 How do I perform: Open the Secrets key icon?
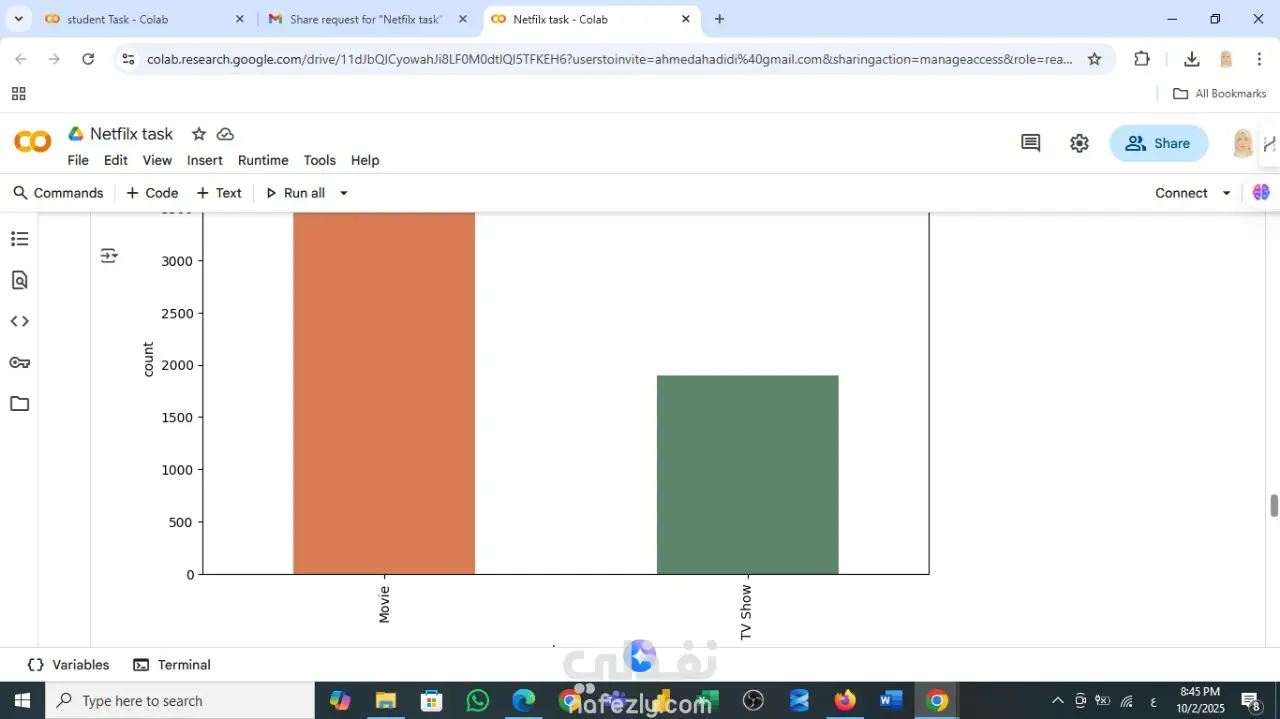pyautogui.click(x=19, y=362)
